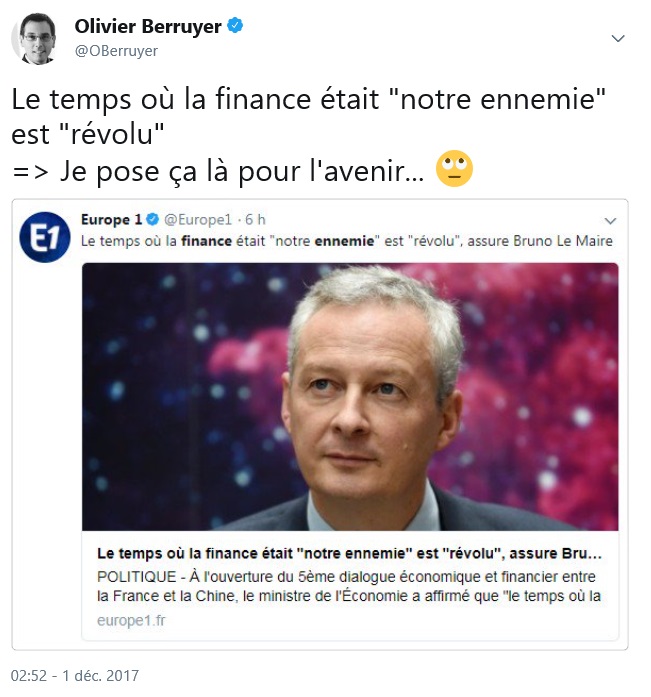Open the Bruno Le Maire article photo

click(350, 397)
